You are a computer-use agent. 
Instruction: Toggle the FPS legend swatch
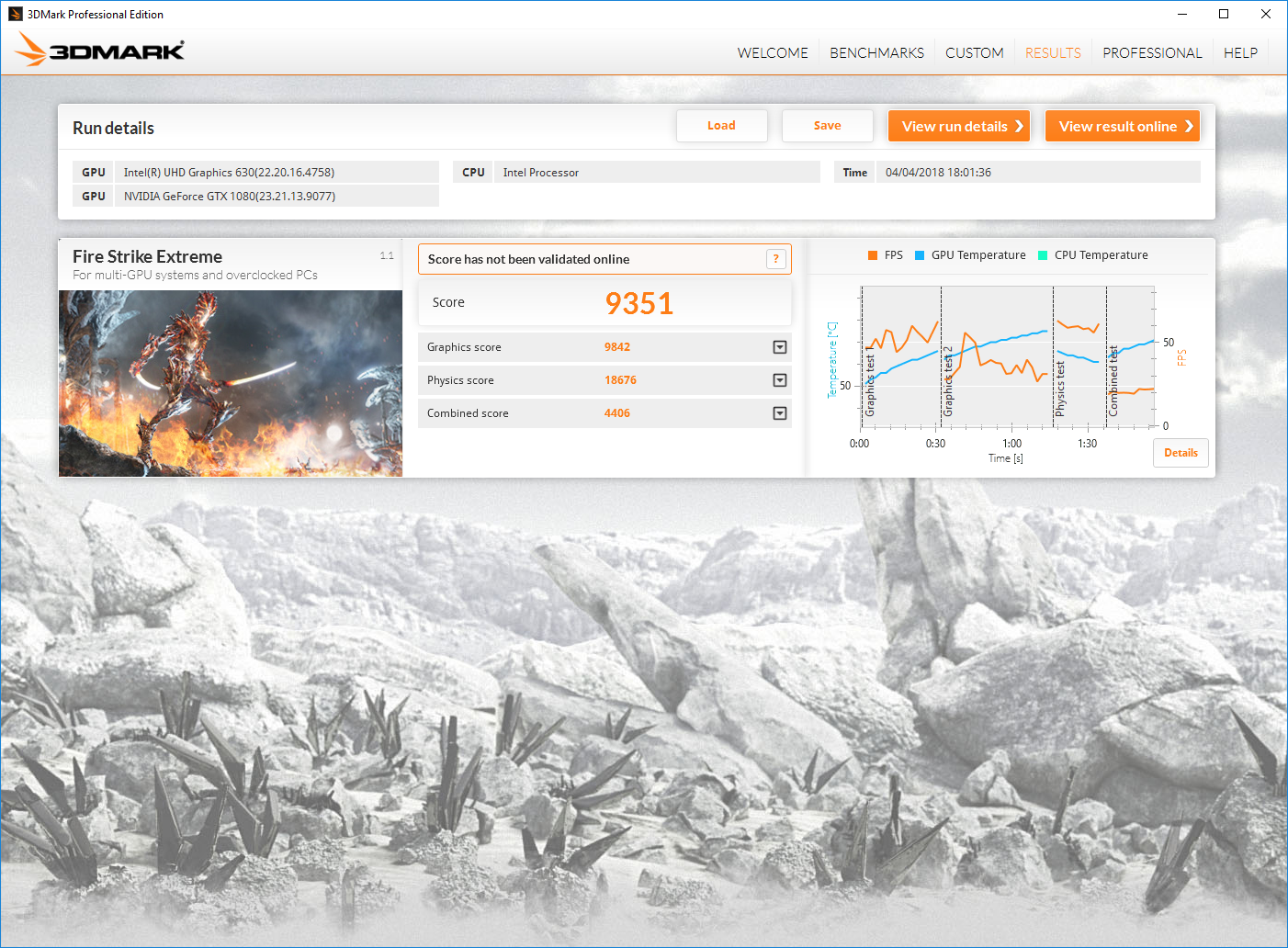[873, 255]
